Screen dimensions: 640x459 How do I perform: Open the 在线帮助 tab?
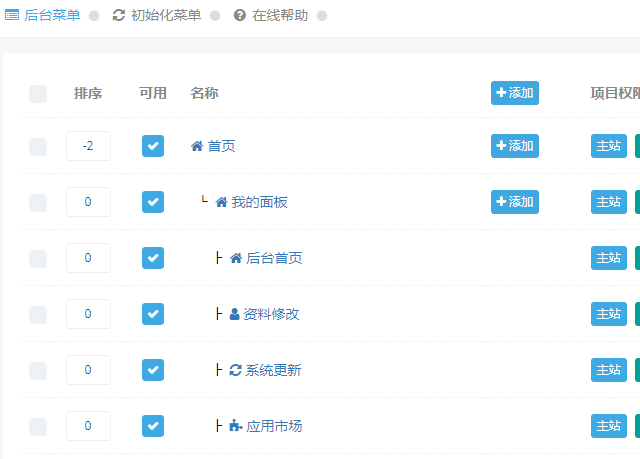click(271, 16)
